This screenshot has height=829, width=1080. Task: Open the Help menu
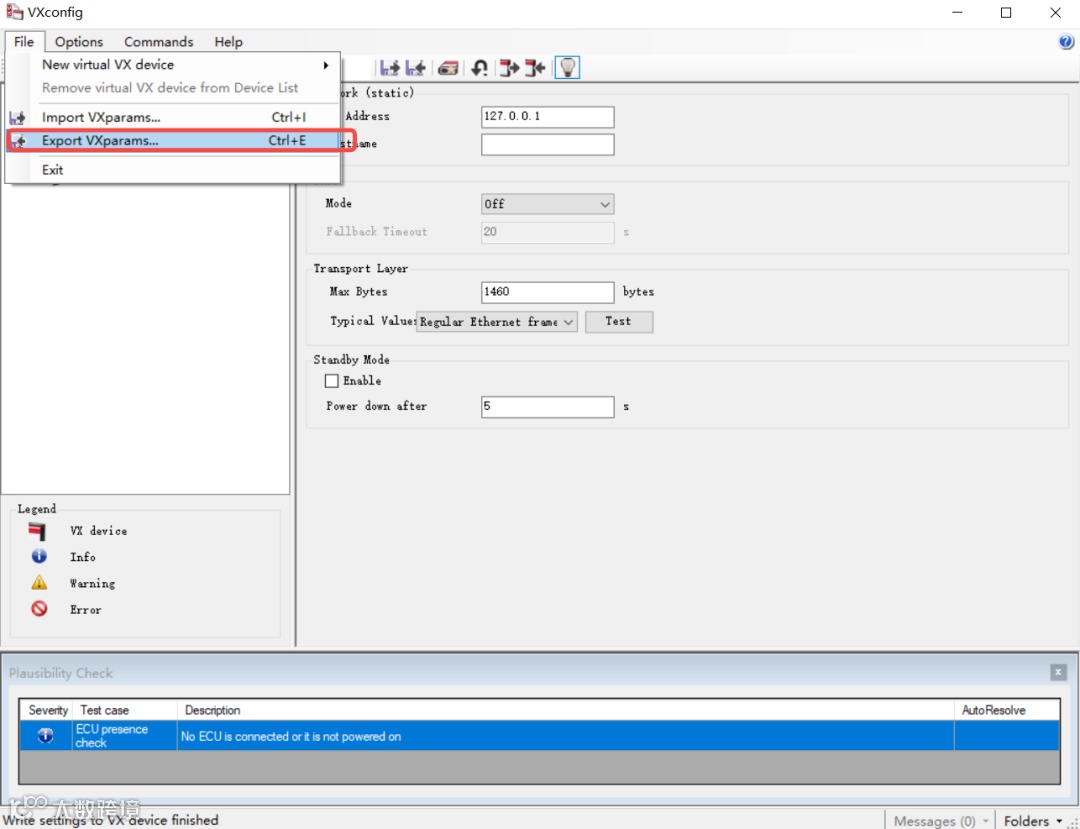tap(228, 41)
